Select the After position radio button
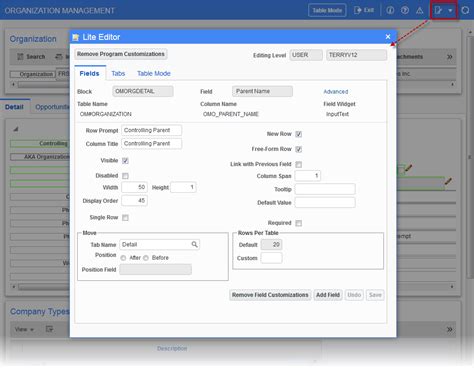This screenshot has width=474, height=368. [x=123, y=258]
